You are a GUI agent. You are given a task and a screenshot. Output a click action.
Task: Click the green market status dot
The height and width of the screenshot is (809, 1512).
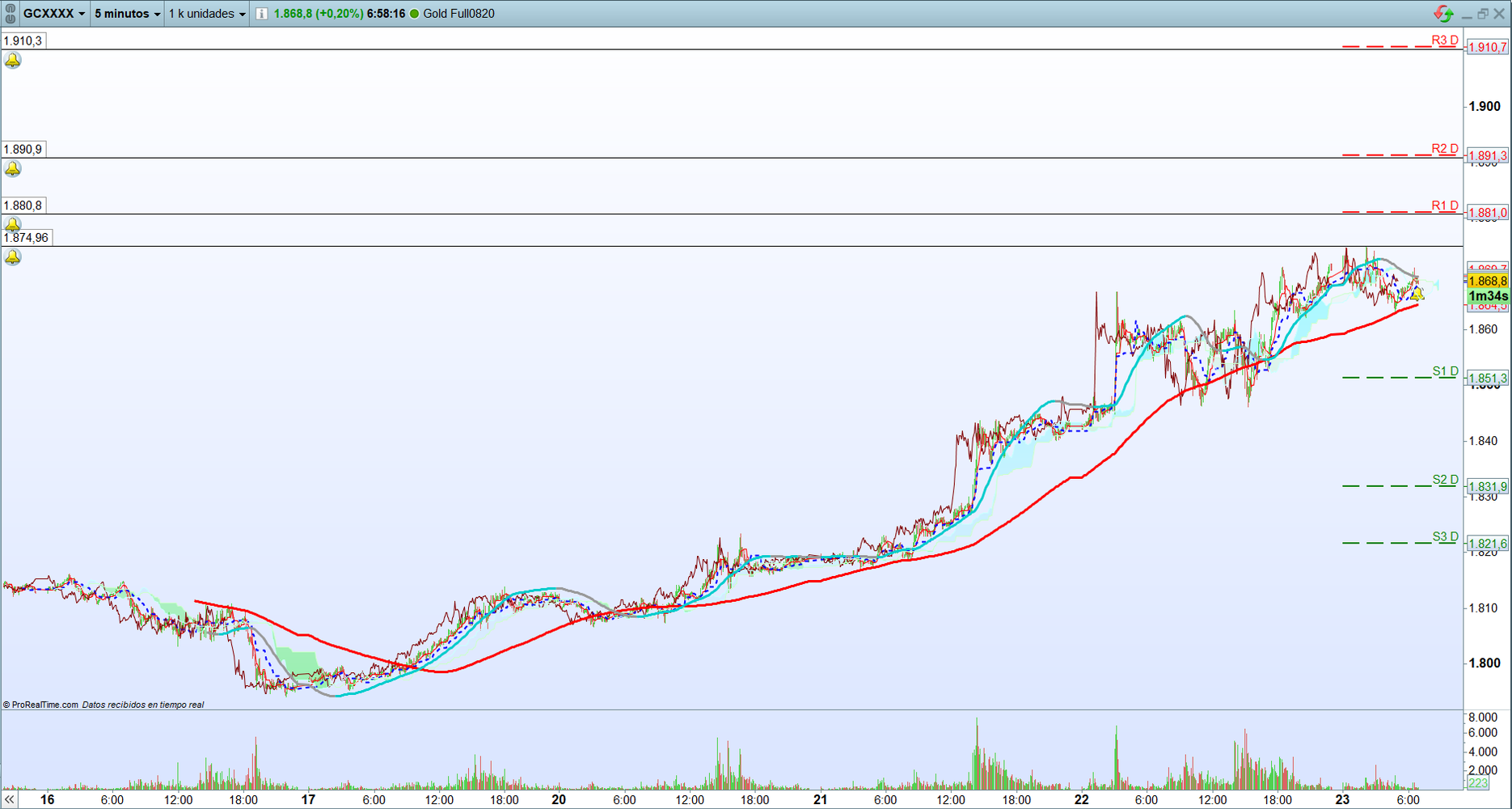[x=414, y=14]
